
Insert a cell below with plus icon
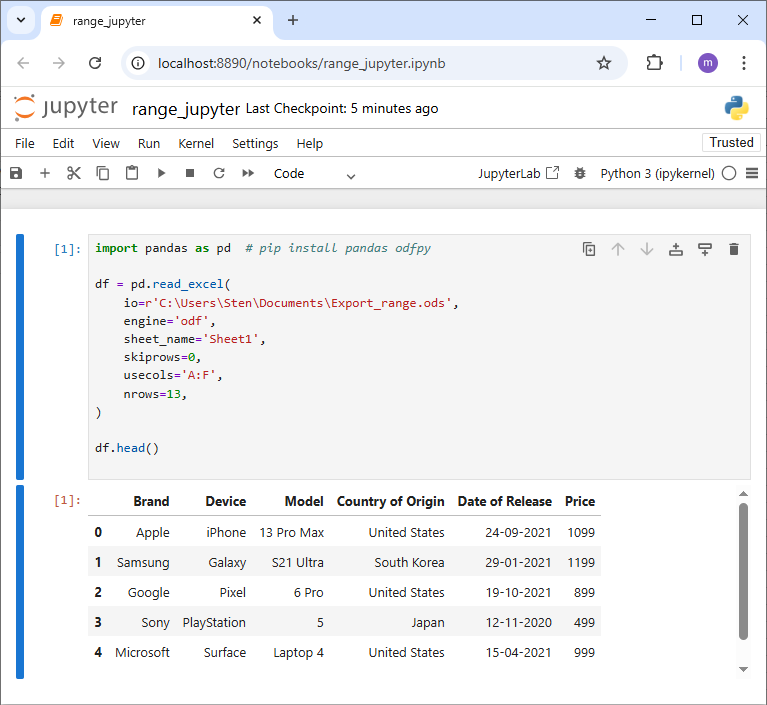45,173
